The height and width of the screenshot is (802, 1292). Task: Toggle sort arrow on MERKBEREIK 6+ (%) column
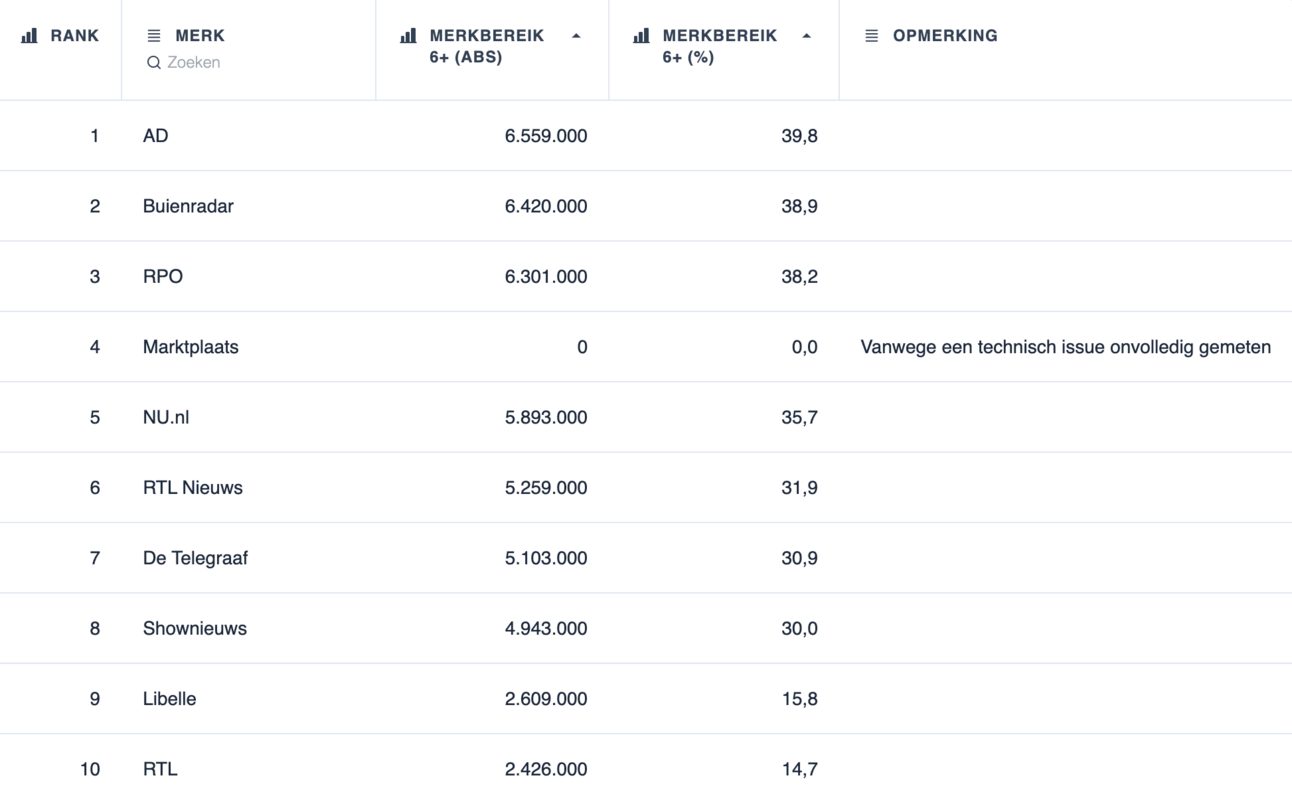coord(807,36)
